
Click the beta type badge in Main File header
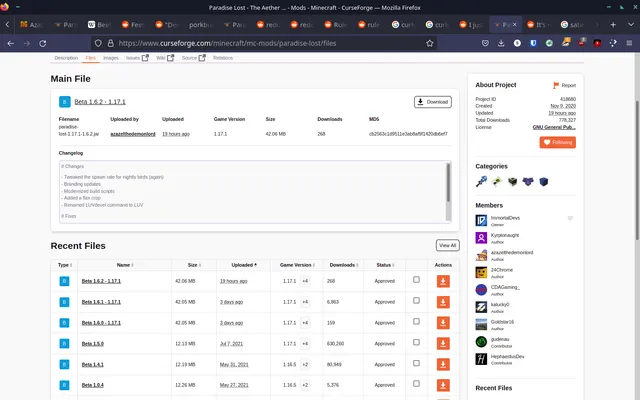coord(64,102)
